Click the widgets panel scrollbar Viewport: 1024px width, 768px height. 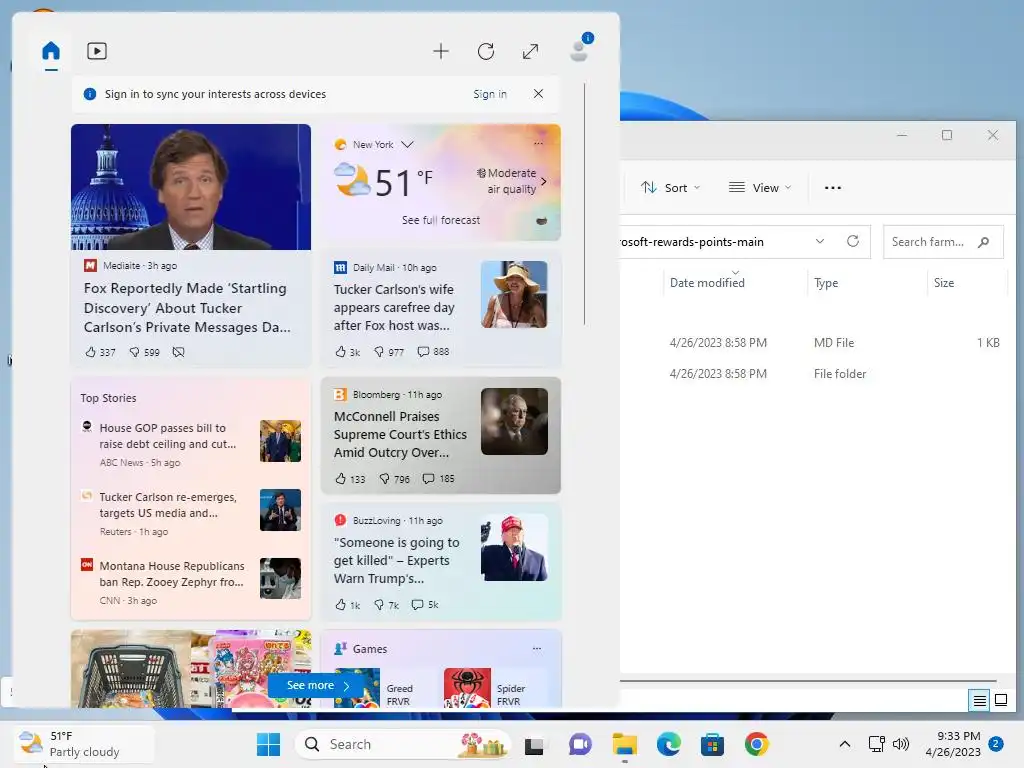[x=584, y=204]
